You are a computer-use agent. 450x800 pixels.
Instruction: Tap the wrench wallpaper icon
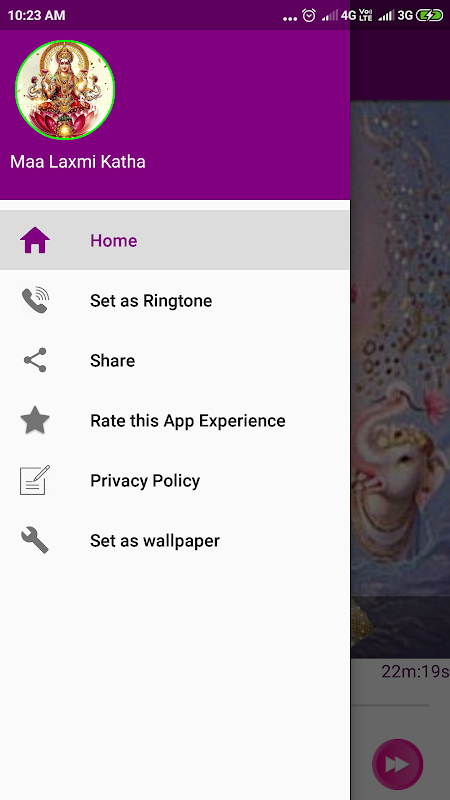[35, 540]
